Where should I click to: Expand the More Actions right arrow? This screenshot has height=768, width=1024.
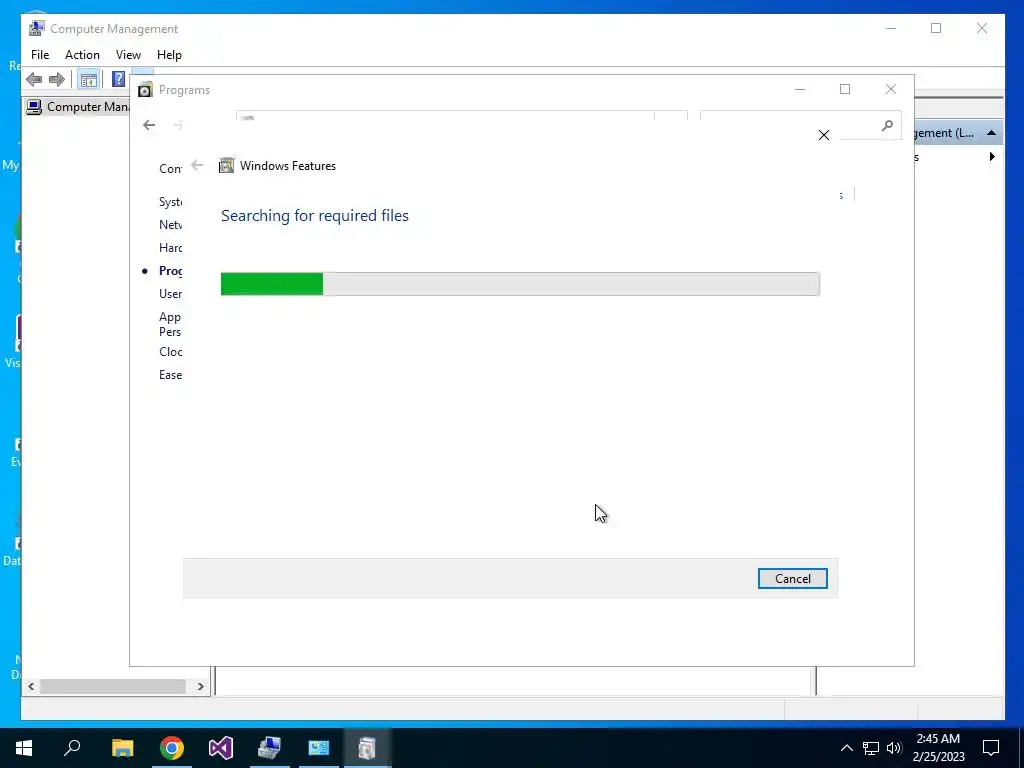(992, 157)
